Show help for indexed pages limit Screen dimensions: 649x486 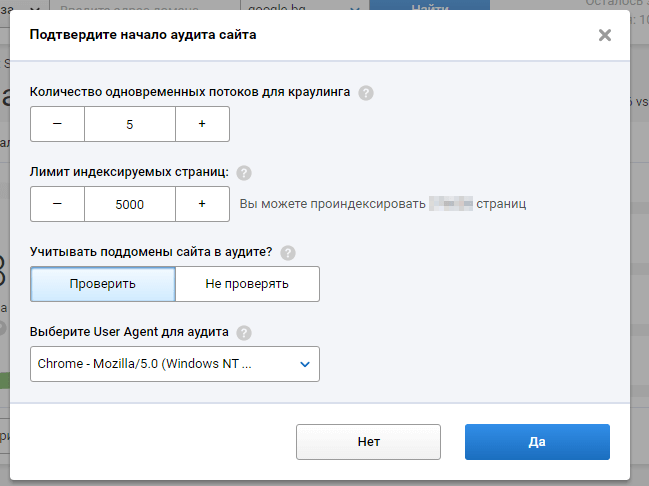point(244,173)
